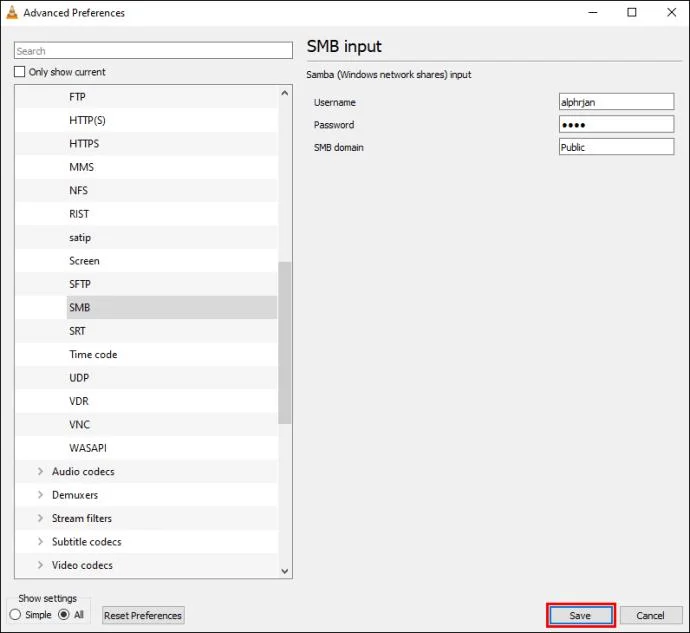The image size is (690, 633).
Task: Expand the Stream filters tree node
Action: (x=40, y=518)
